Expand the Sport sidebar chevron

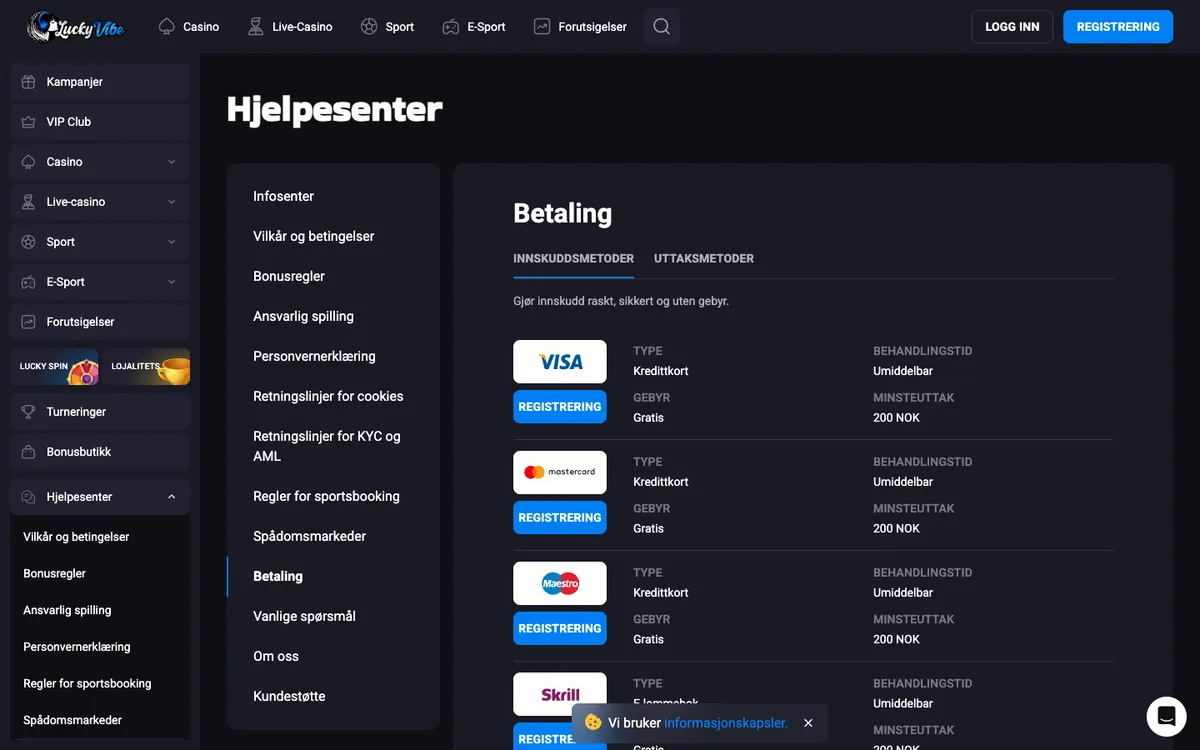(x=171, y=242)
